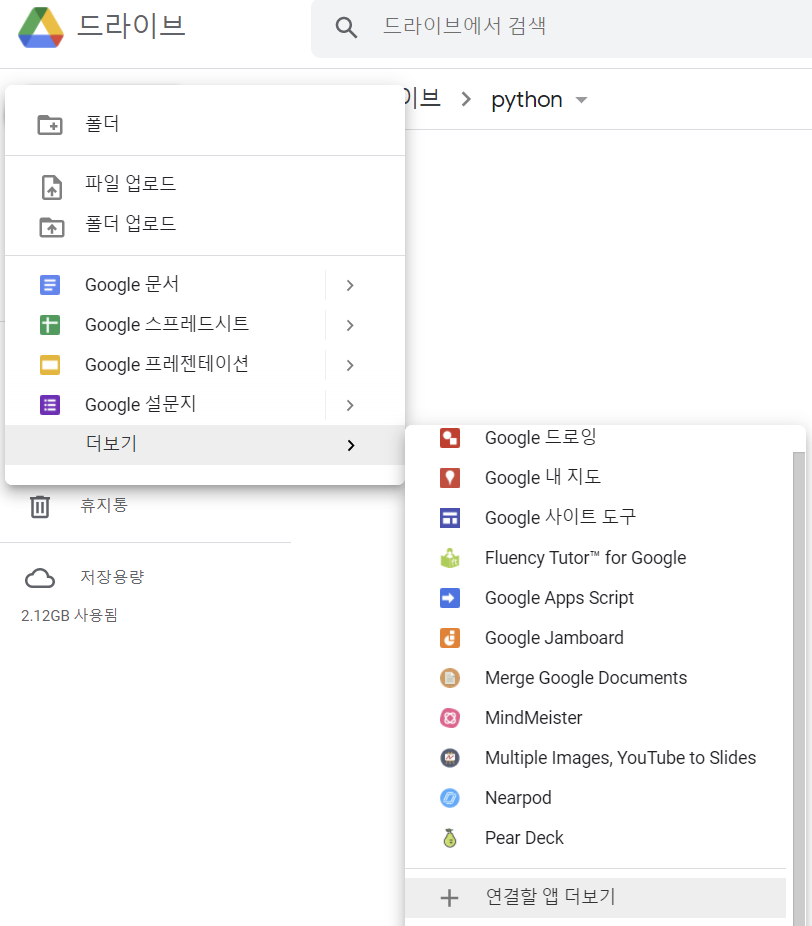Click the Pear Deck pear icon
The height and width of the screenshot is (926, 812).
point(450,838)
